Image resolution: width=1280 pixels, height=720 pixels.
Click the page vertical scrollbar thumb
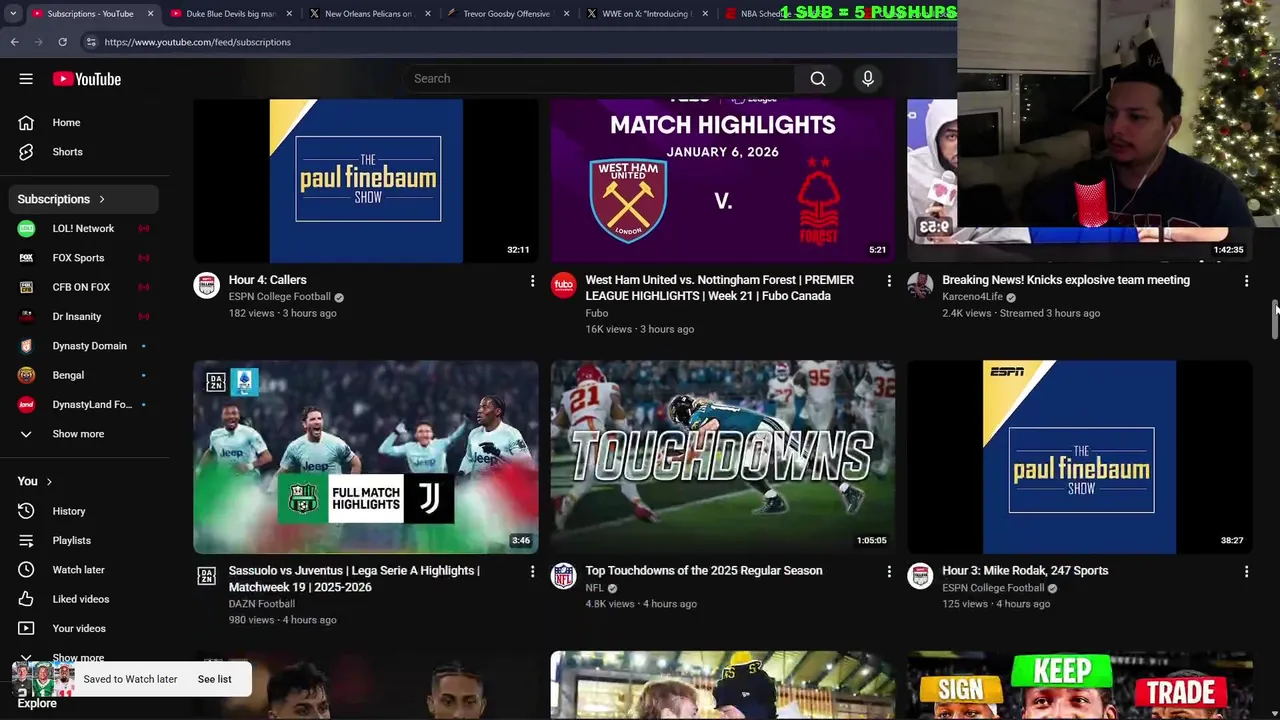tap(1275, 320)
